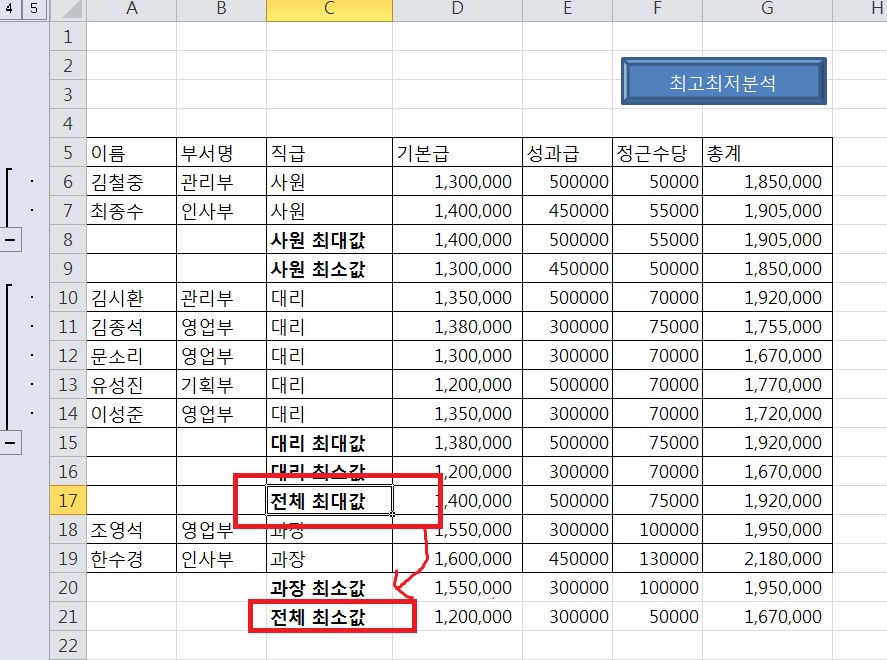The width and height of the screenshot is (887, 660).
Task: Collapse the 대리 group outline
Action: tap(10, 444)
